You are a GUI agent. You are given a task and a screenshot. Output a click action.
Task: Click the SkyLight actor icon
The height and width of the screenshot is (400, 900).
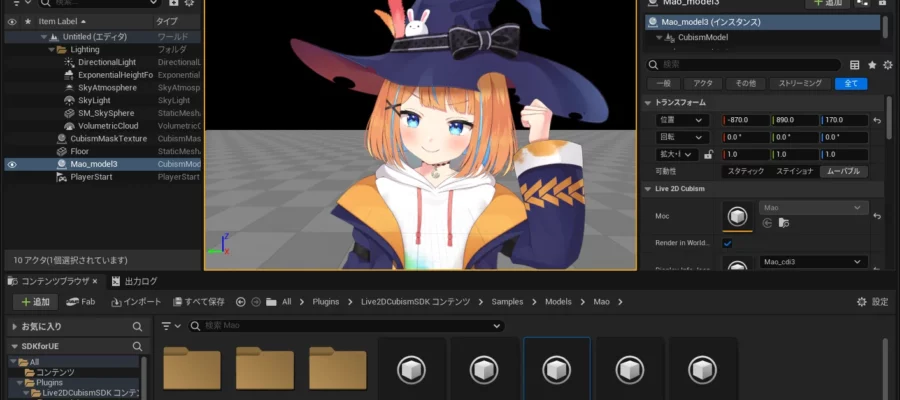[67, 101]
